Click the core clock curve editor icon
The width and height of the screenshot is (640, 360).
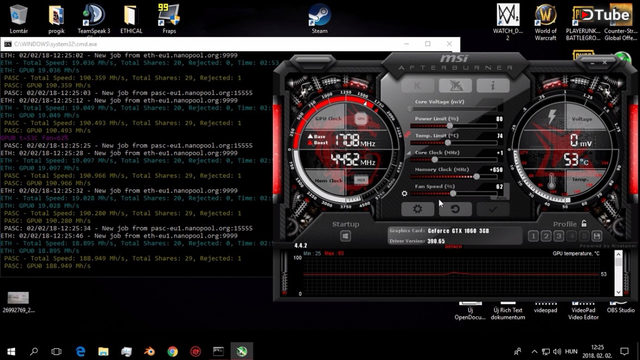click(x=408, y=153)
